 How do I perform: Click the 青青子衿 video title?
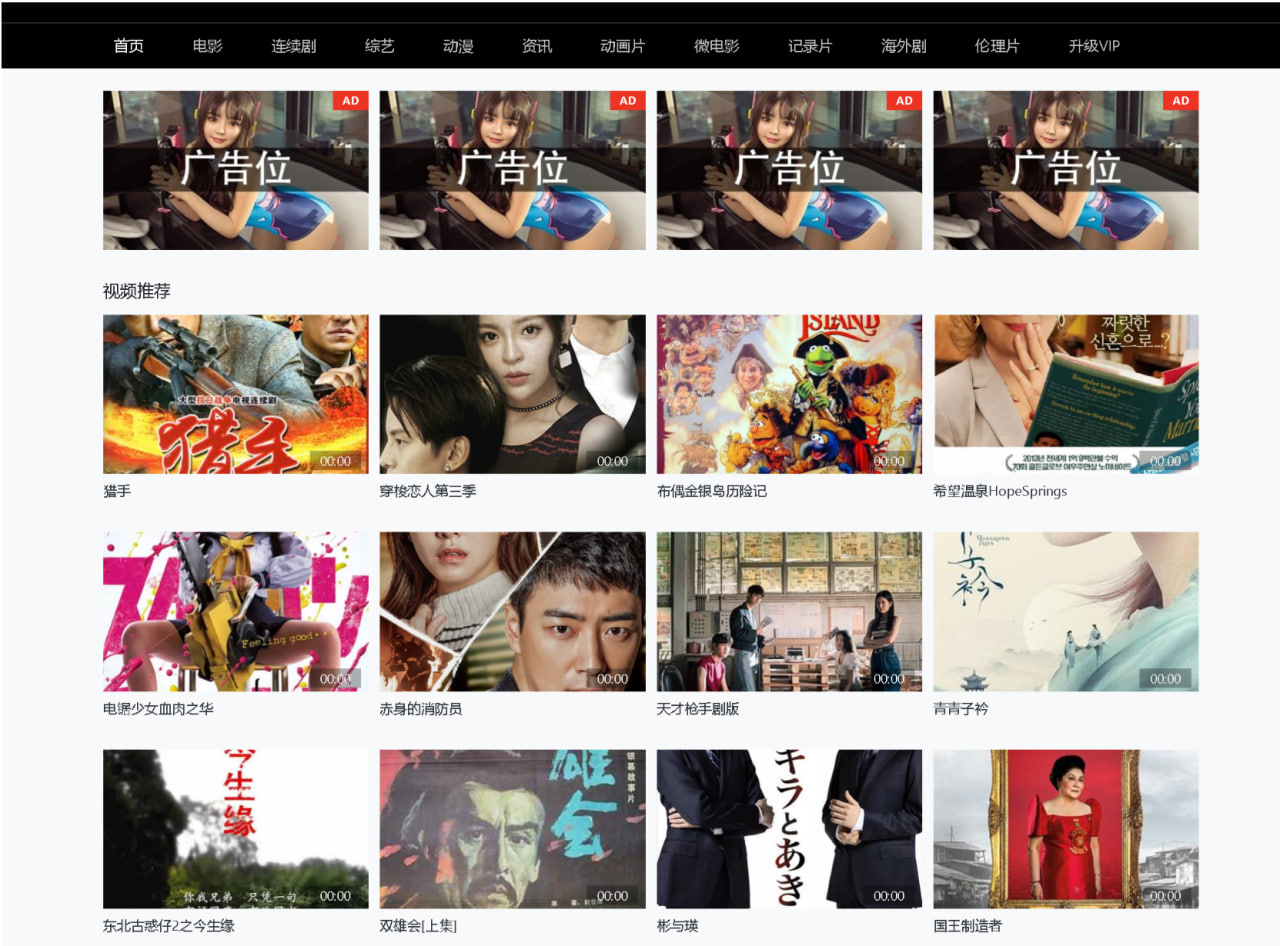[961, 709]
